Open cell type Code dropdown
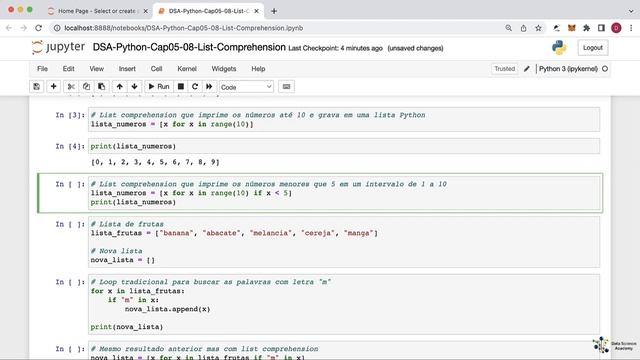Screen dimensions: 640x360 click(x=246, y=87)
